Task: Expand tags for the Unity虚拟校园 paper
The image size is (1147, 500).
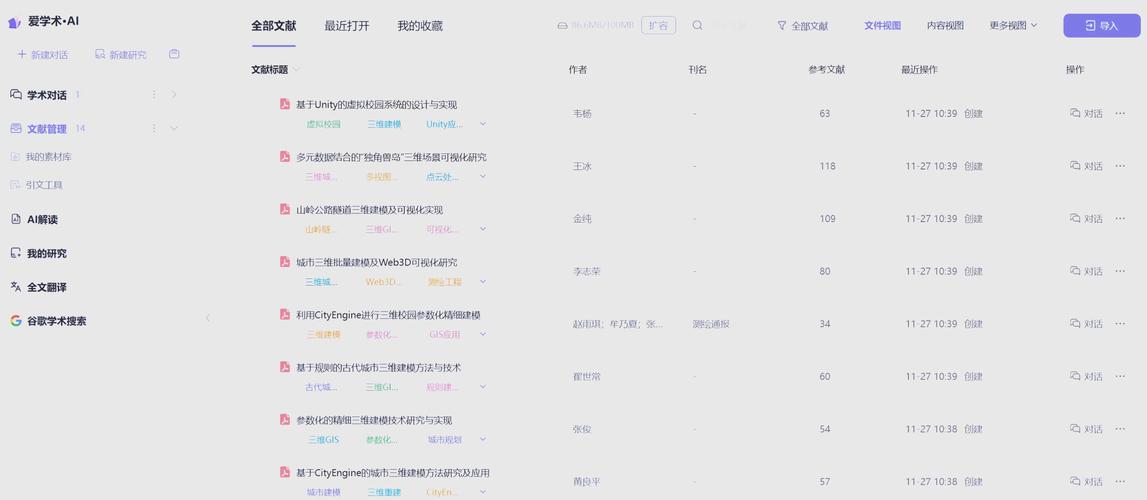Action: click(483, 124)
